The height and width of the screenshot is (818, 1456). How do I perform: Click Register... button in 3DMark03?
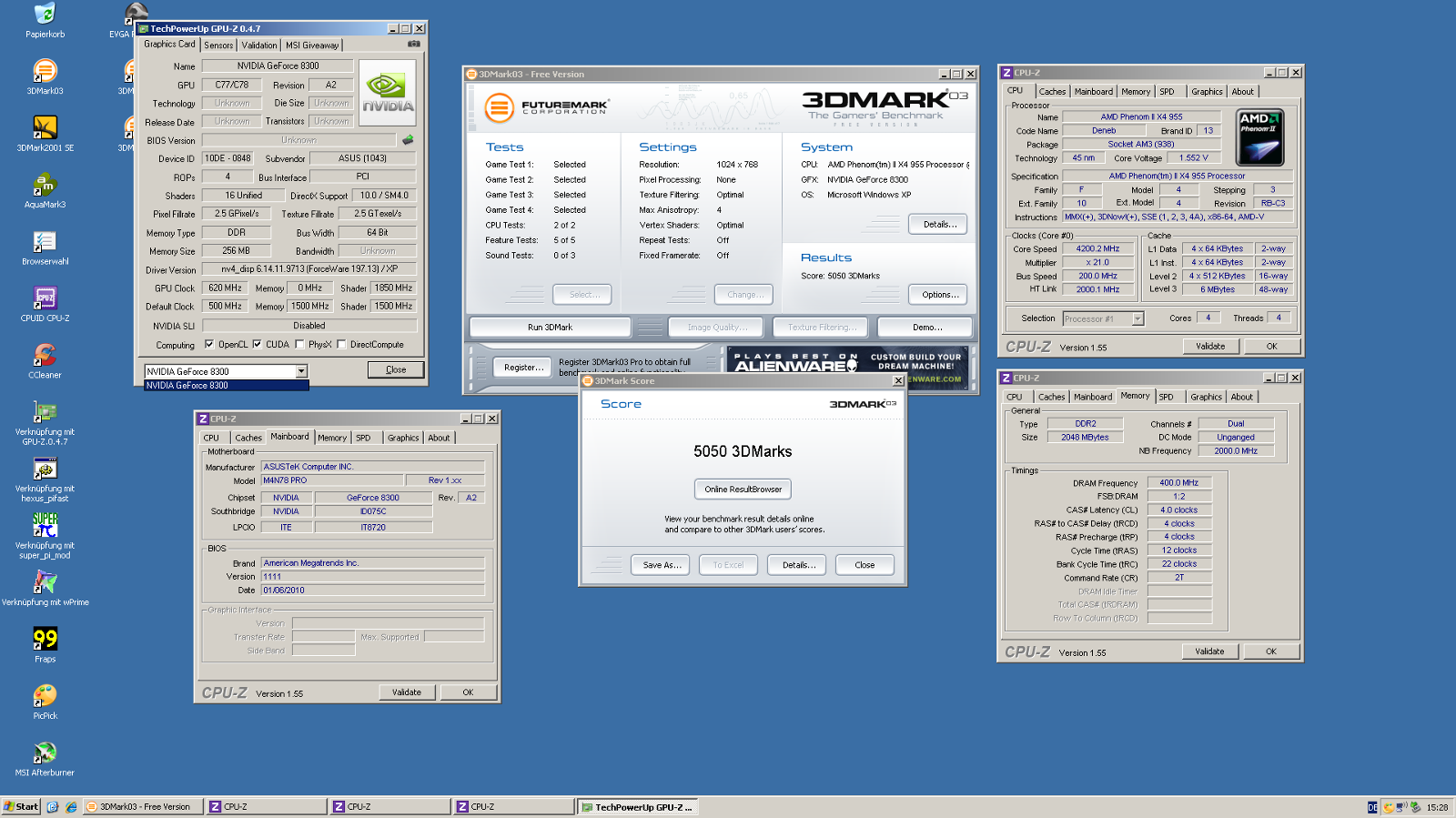pyautogui.click(x=524, y=368)
